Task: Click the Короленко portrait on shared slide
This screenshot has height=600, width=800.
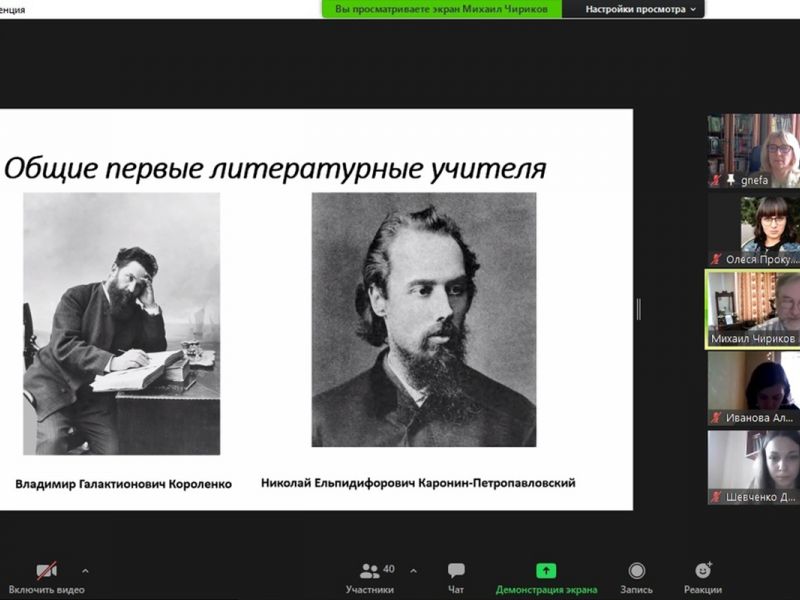Action: 121,323
